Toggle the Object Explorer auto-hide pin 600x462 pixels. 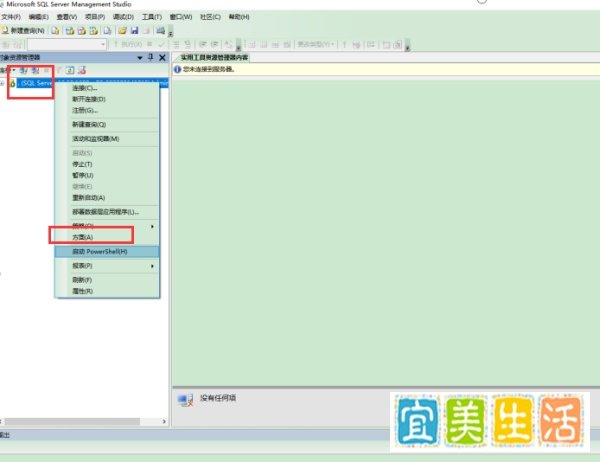click(151, 57)
